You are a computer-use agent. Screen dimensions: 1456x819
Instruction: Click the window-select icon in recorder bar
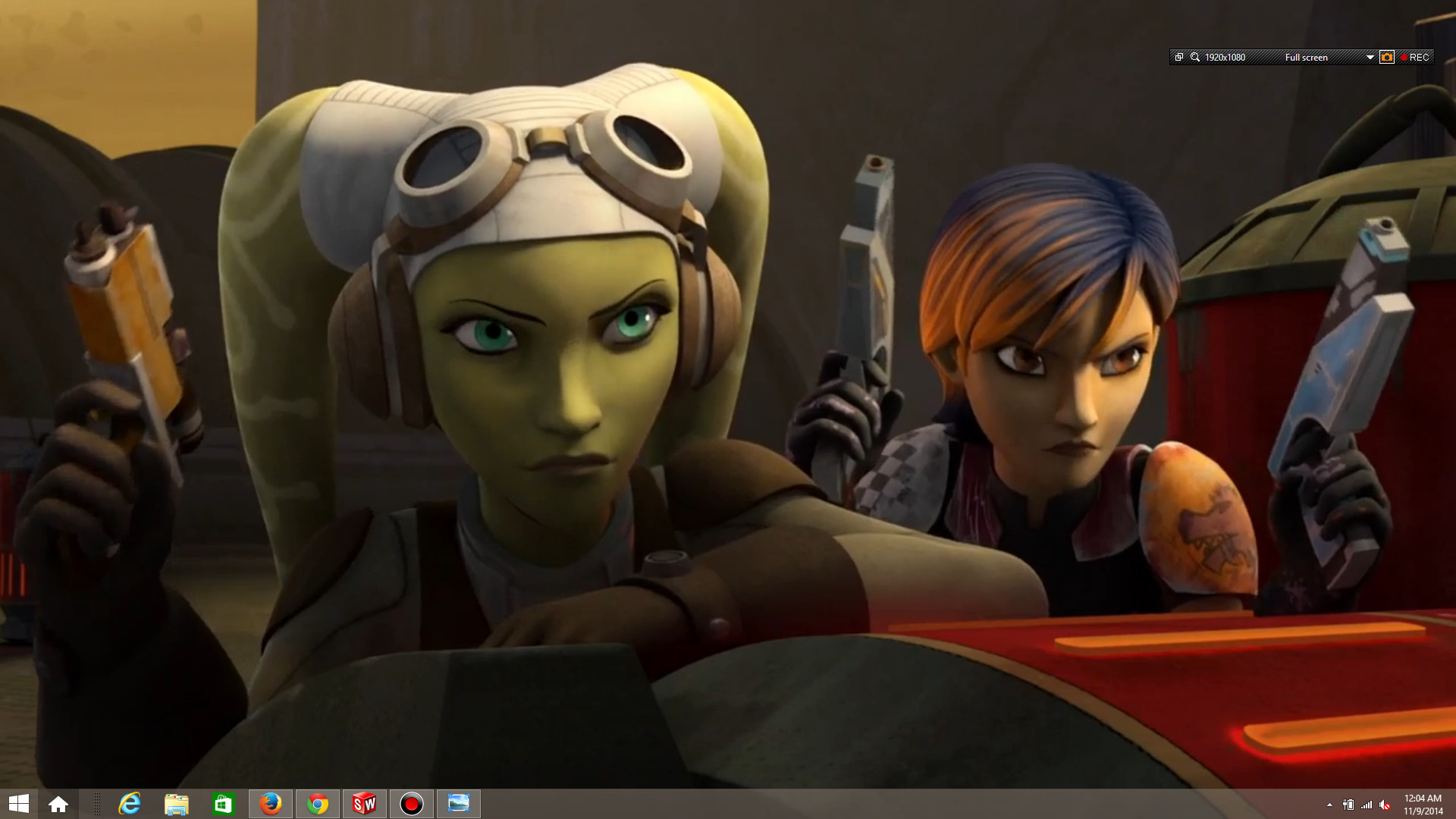[x=1178, y=57]
